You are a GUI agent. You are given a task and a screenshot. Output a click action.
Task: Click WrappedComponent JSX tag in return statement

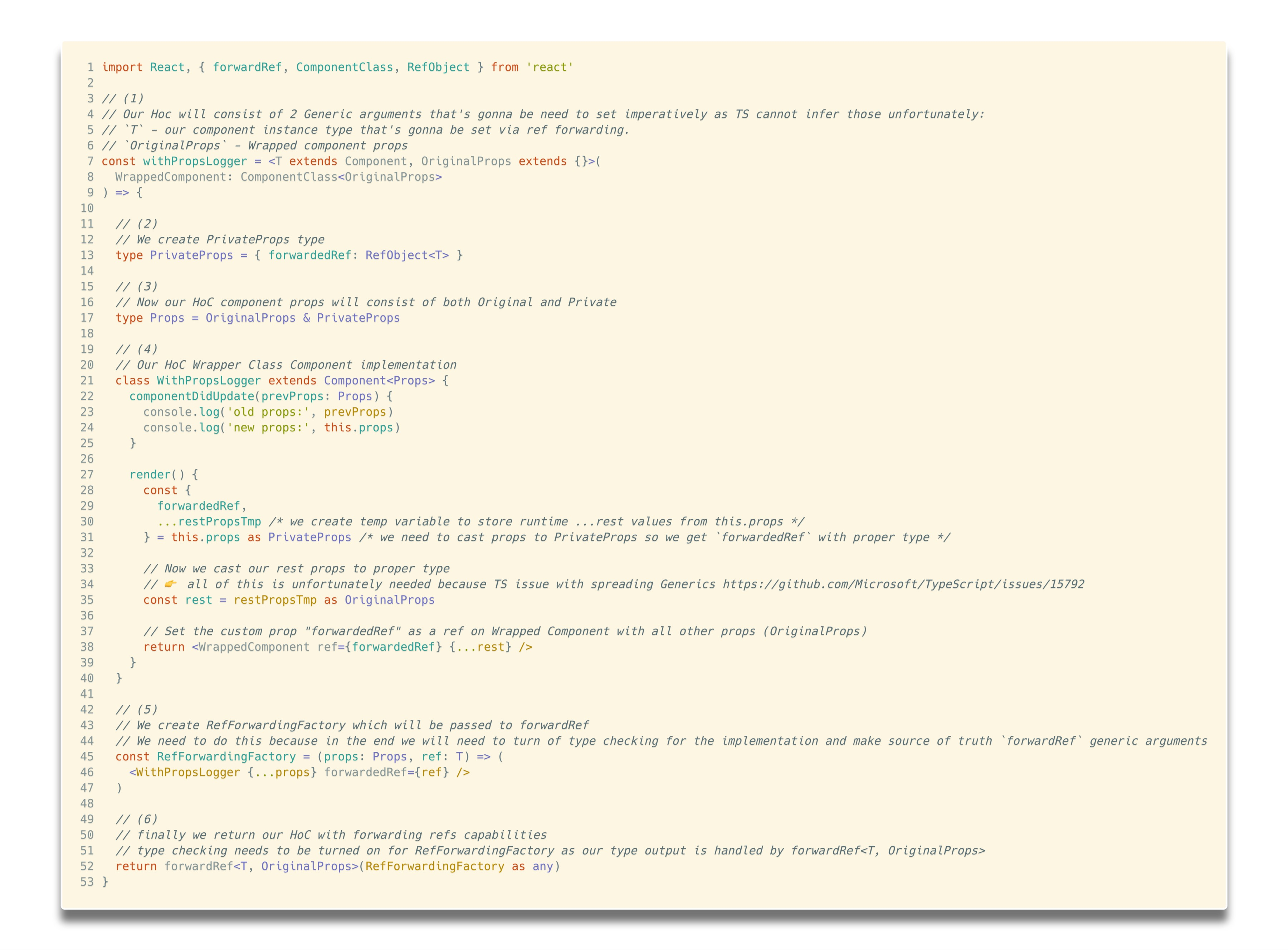click(254, 647)
